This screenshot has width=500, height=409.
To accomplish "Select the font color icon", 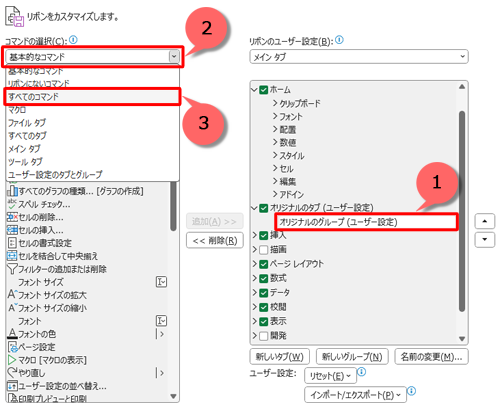I will (12, 334).
